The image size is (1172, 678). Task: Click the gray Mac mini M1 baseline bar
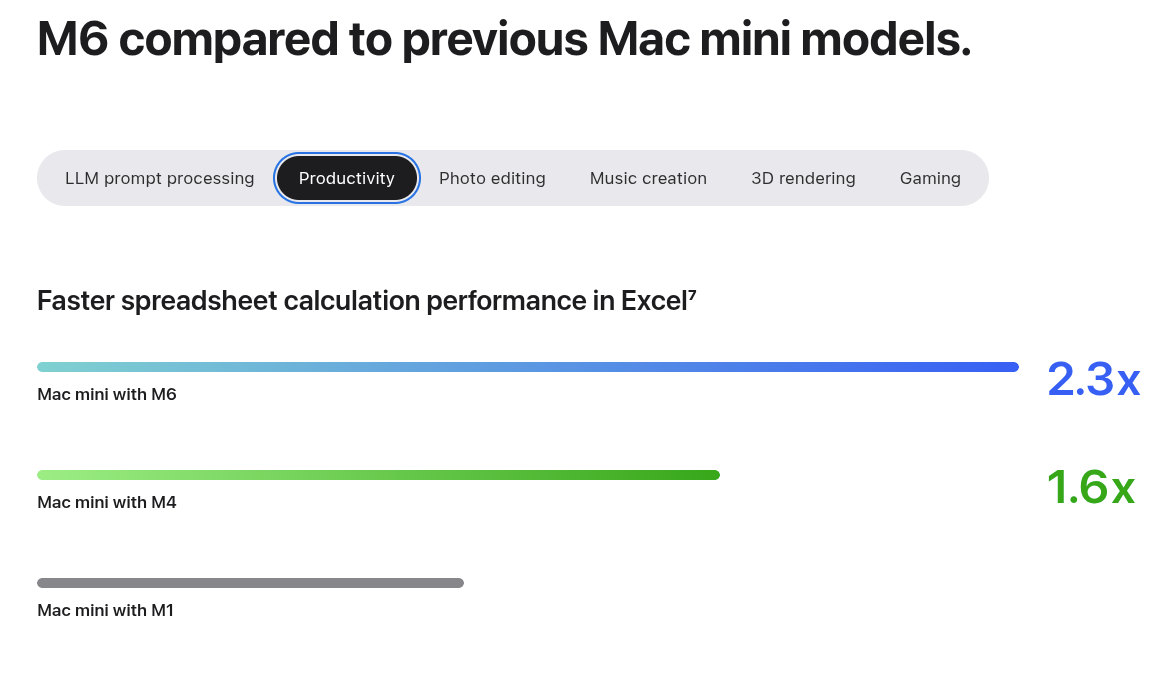pyautogui.click(x=250, y=583)
